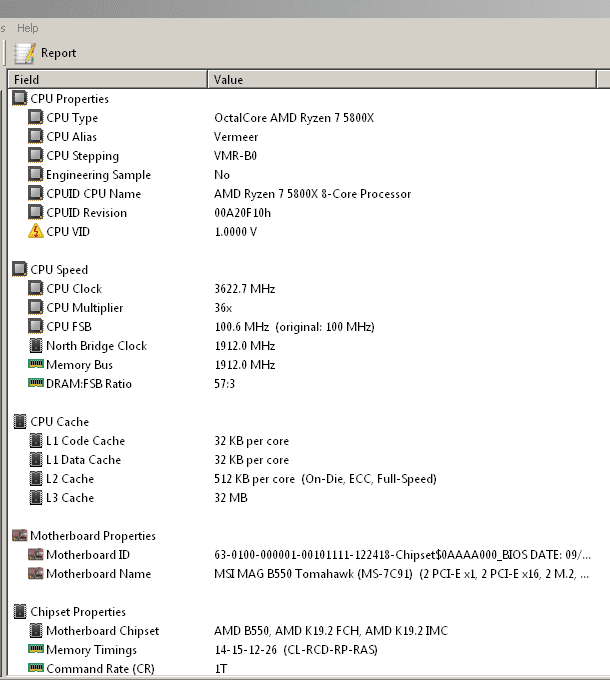This screenshot has height=680, width=610.
Task: Click the CPU Type row icon
Action: point(36,117)
